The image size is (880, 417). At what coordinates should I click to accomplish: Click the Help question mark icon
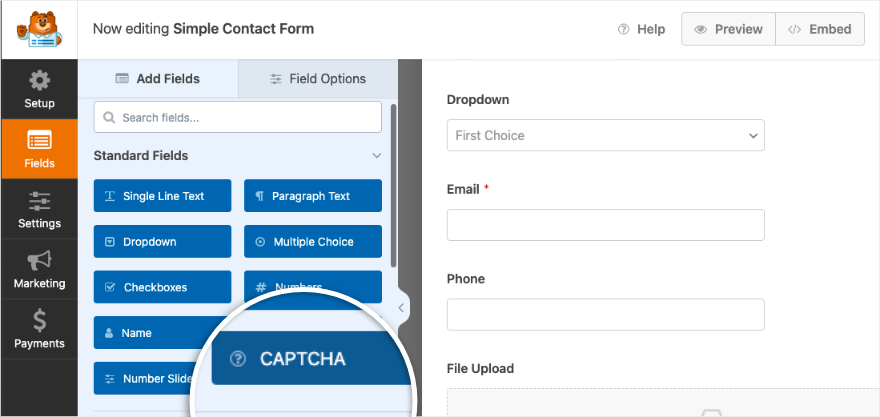pyautogui.click(x=624, y=29)
